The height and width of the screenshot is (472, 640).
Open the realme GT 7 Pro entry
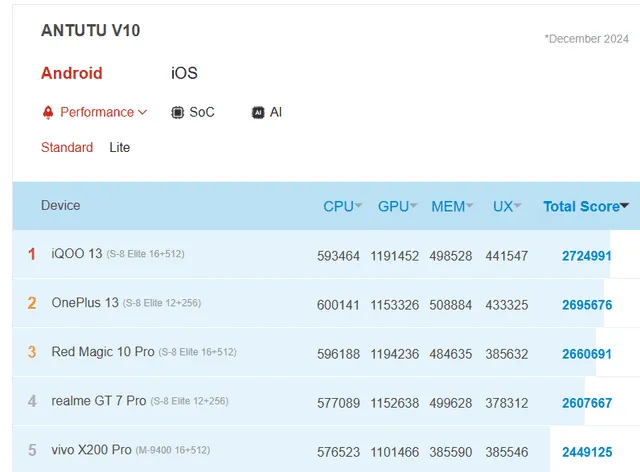[x=99, y=401]
